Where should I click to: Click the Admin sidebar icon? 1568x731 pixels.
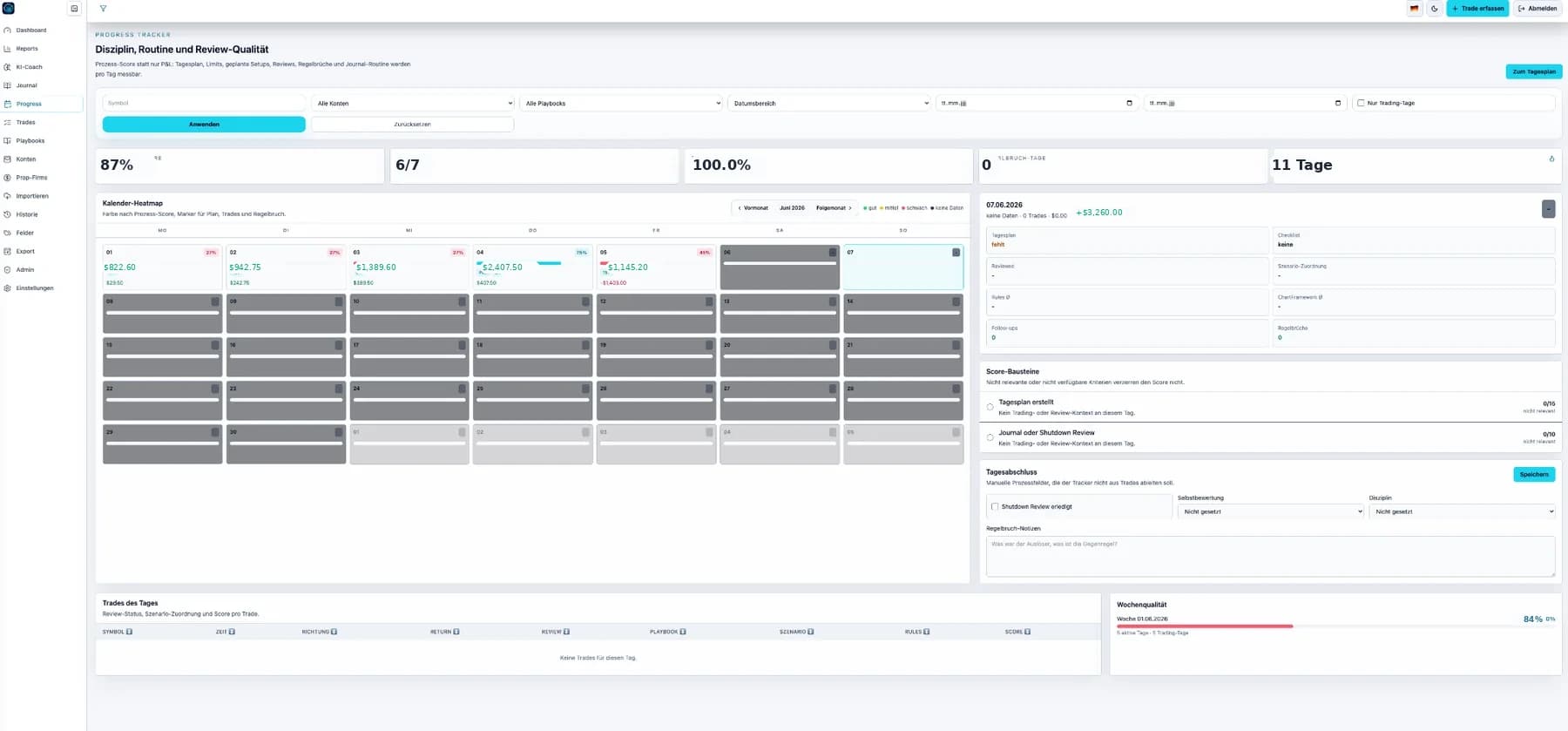pyautogui.click(x=8, y=269)
